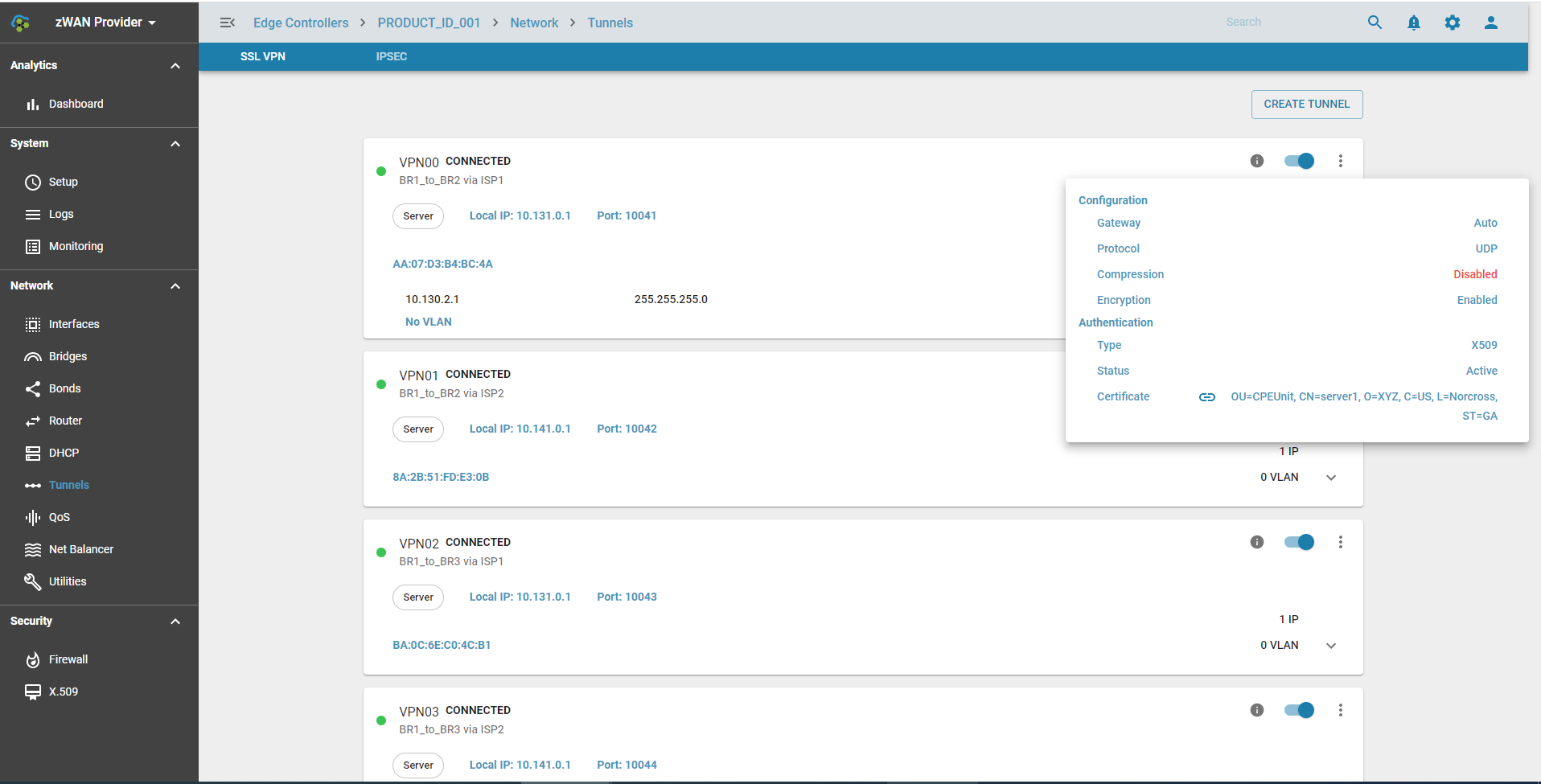Collapse sidebar with hamburger menu icon
This screenshot has width=1541, height=784.
coord(228,23)
